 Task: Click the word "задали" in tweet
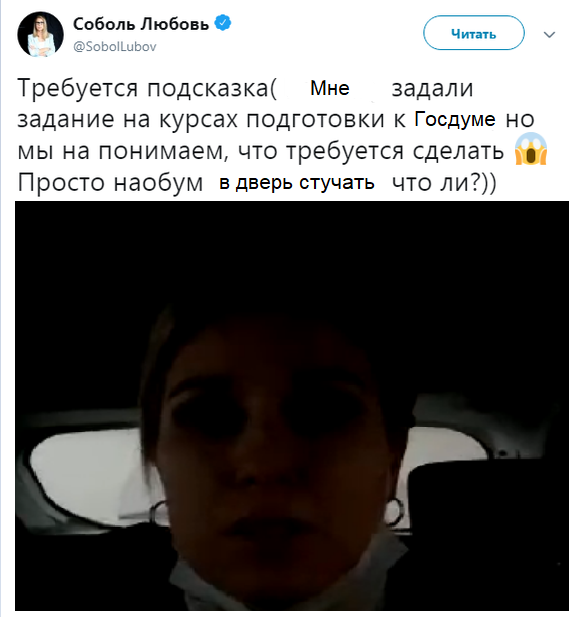432,89
